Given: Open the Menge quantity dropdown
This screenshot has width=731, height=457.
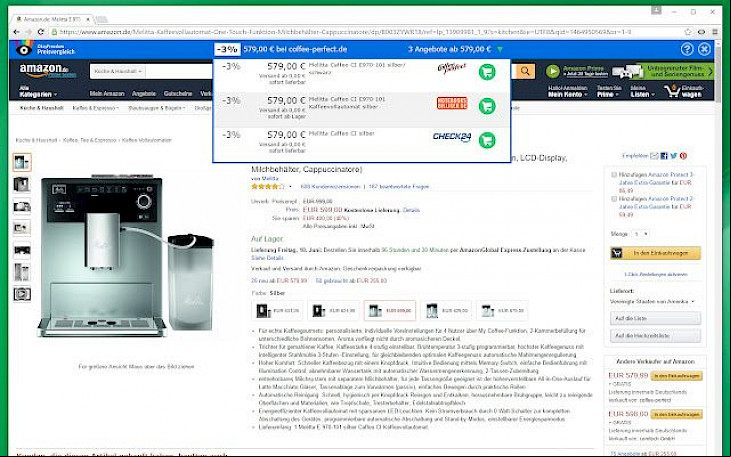Looking at the screenshot, I should coord(641,234).
